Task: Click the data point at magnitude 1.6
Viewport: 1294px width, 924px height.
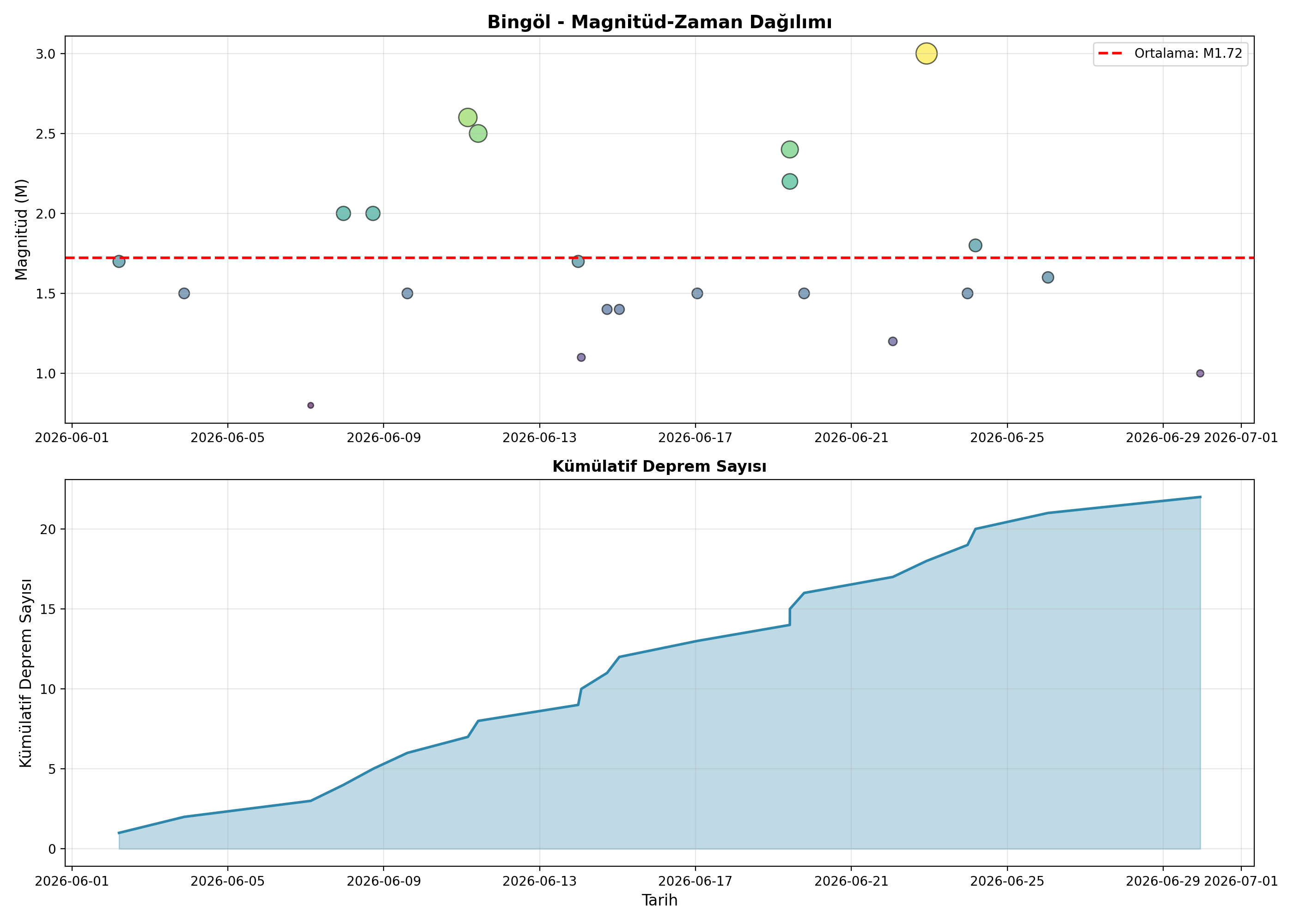Action: pos(1048,278)
